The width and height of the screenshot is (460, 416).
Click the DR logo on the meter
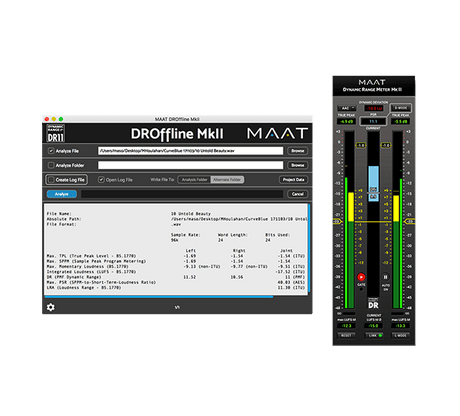(373, 304)
